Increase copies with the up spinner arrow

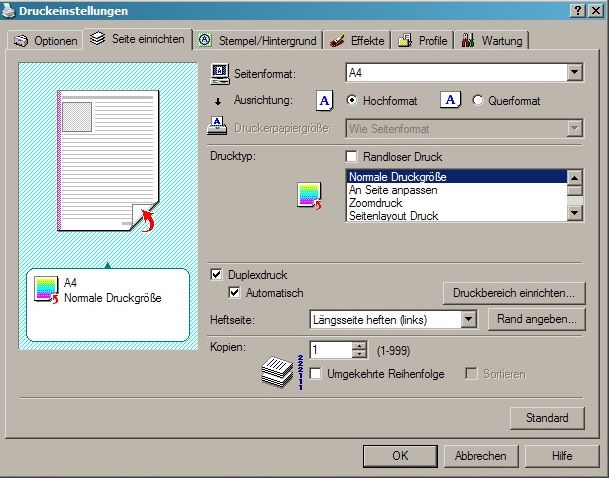(x=360, y=345)
